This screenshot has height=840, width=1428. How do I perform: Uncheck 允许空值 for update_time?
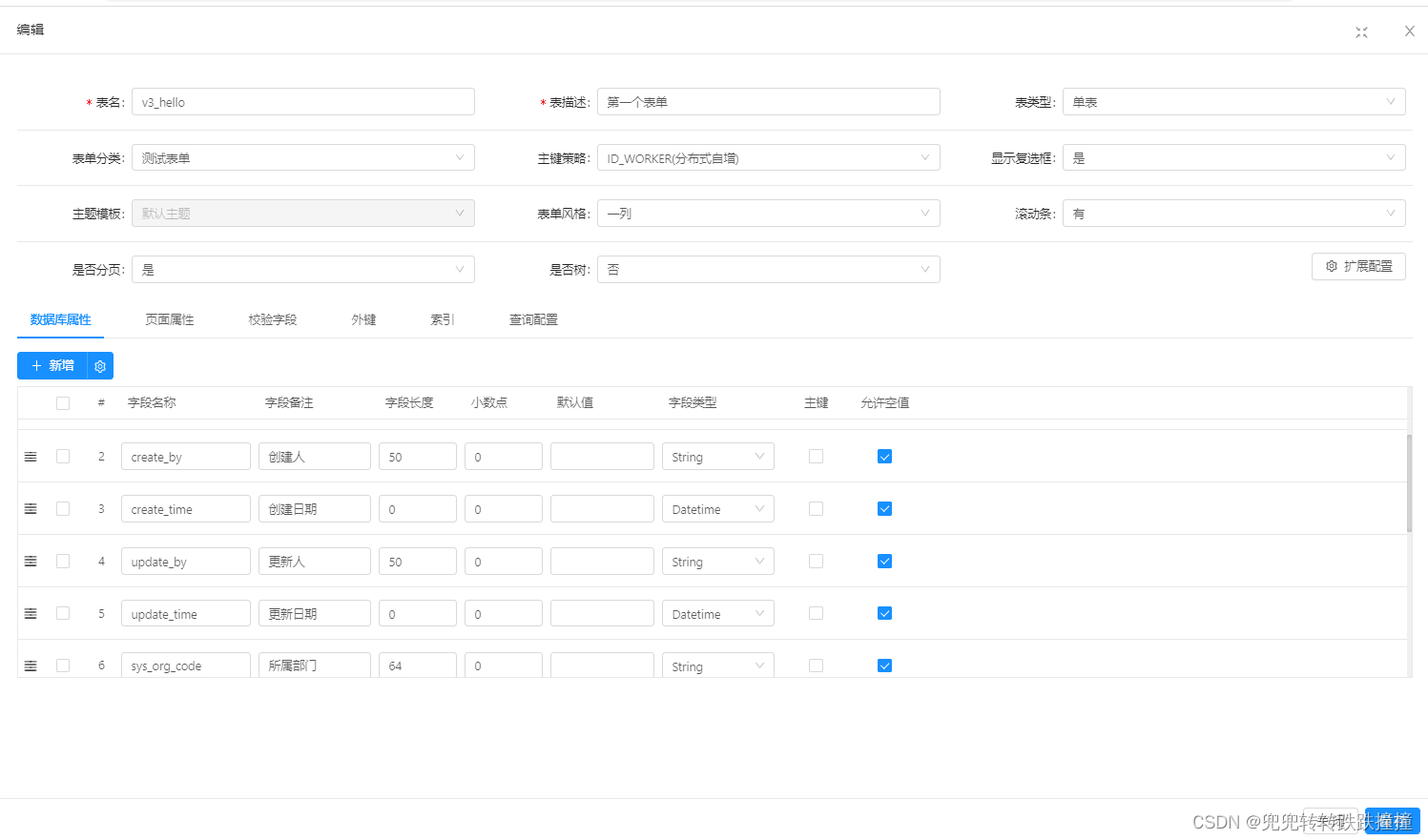[x=884, y=614]
